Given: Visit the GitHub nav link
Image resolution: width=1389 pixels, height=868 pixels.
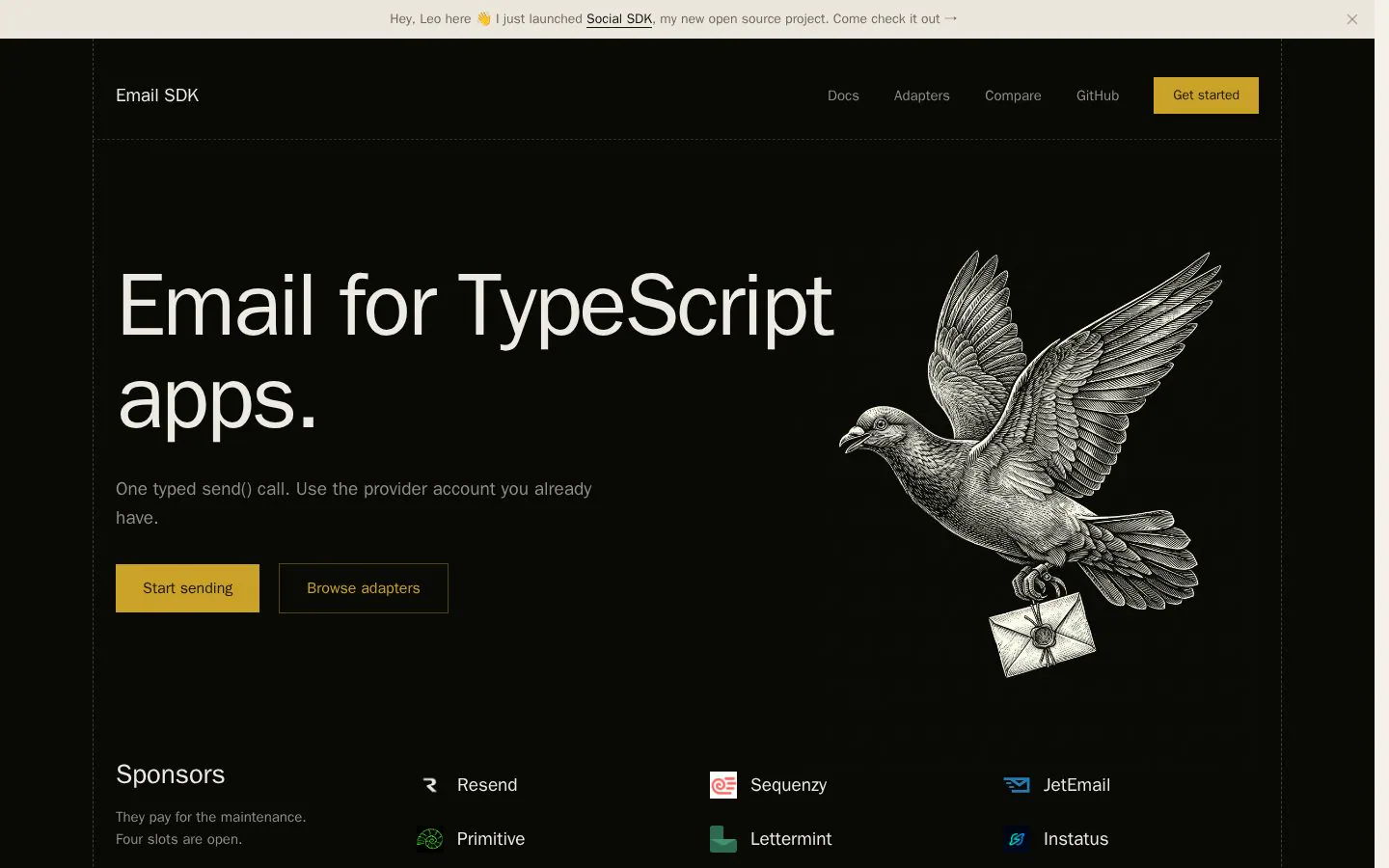Looking at the screenshot, I should [x=1098, y=95].
